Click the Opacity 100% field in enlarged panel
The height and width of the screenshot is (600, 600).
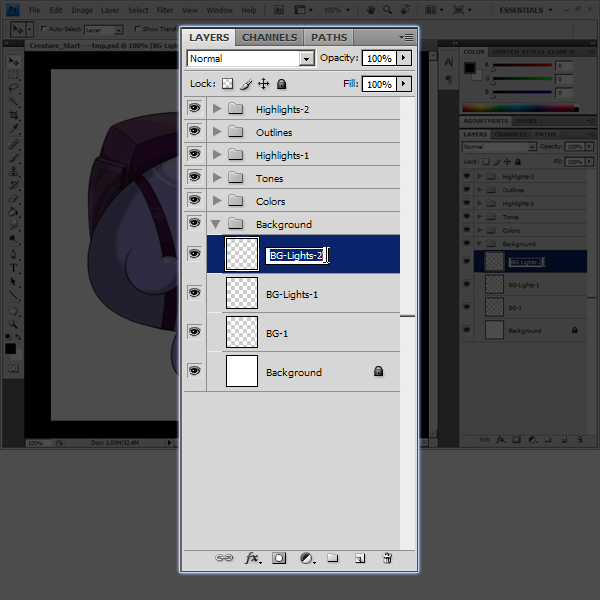pyautogui.click(x=379, y=59)
